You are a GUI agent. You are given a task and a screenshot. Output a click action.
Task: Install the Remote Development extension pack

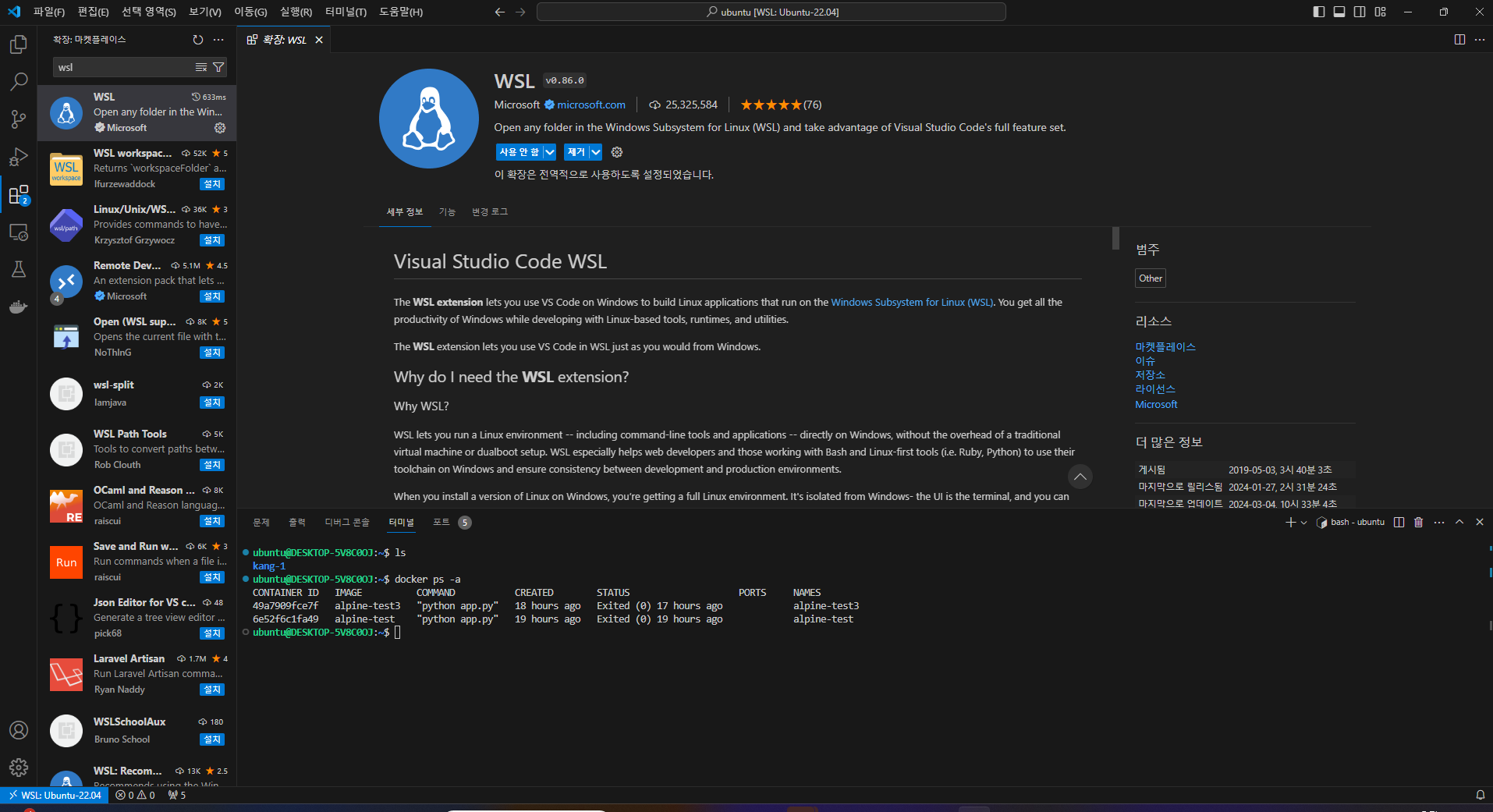tap(212, 296)
